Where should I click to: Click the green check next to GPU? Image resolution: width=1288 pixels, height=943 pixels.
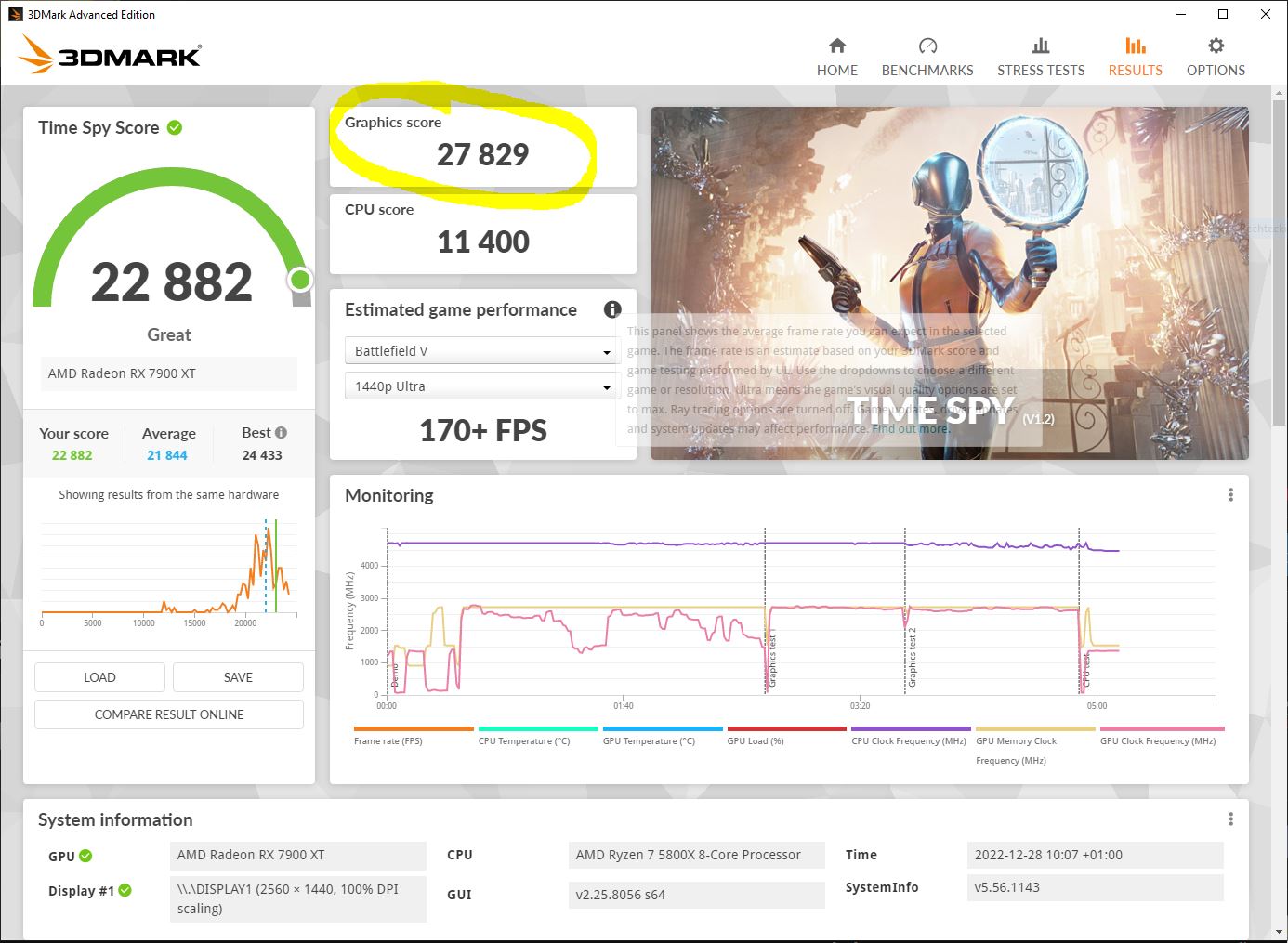click(x=85, y=856)
